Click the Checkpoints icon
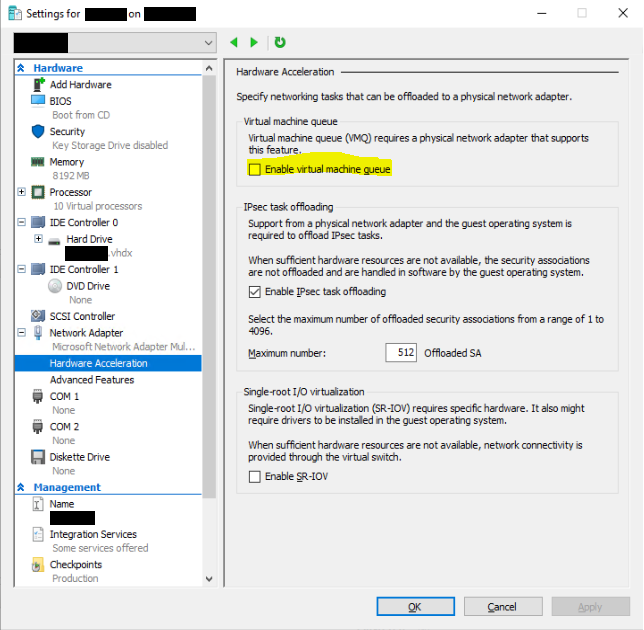 [38, 565]
